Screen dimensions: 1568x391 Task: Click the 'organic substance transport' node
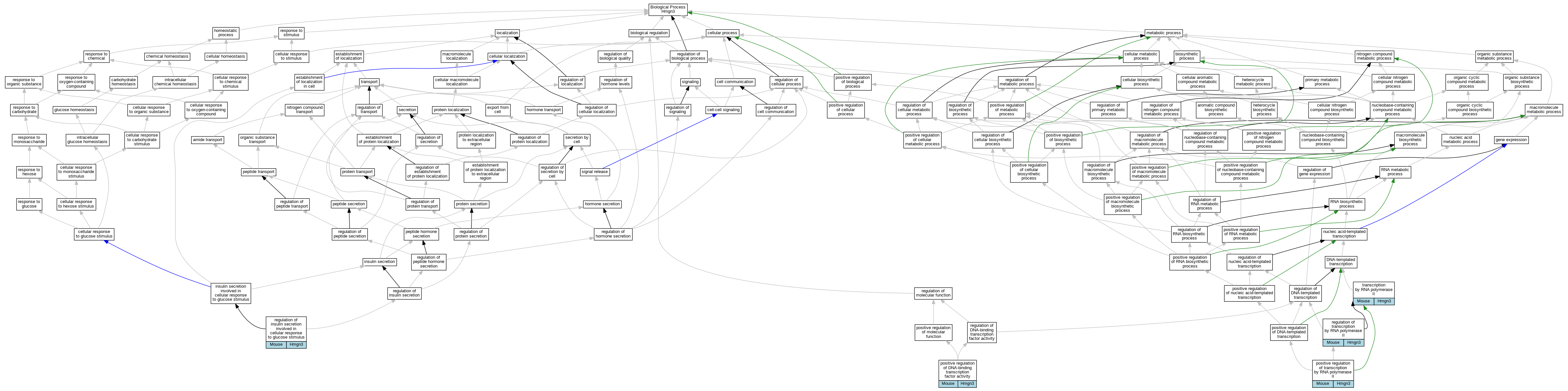pyautogui.click(x=257, y=139)
